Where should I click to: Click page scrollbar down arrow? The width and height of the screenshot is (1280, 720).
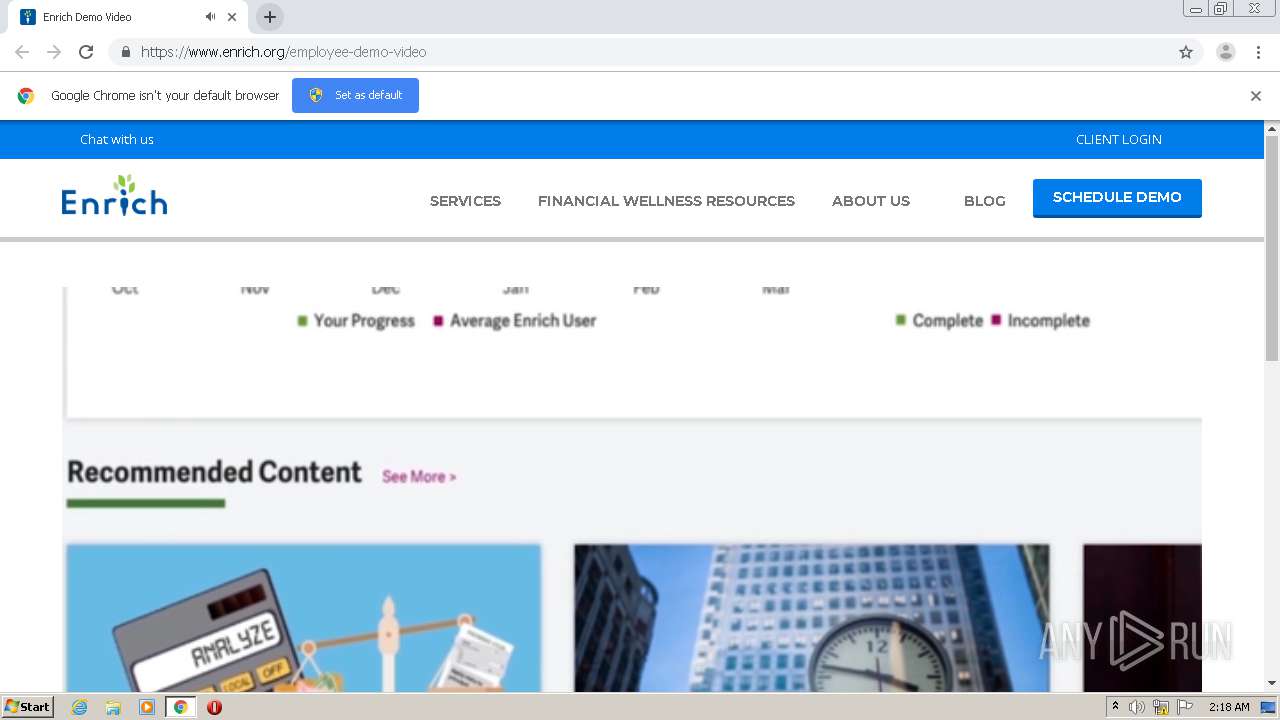(x=1272, y=684)
